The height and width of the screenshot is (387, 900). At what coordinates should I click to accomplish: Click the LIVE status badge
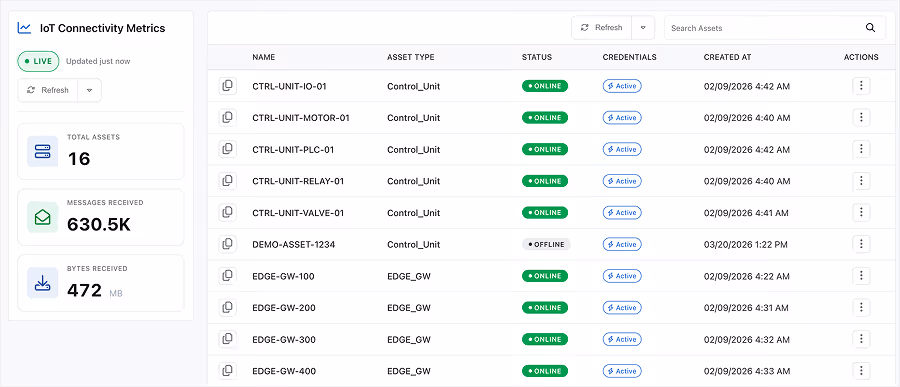(38, 61)
